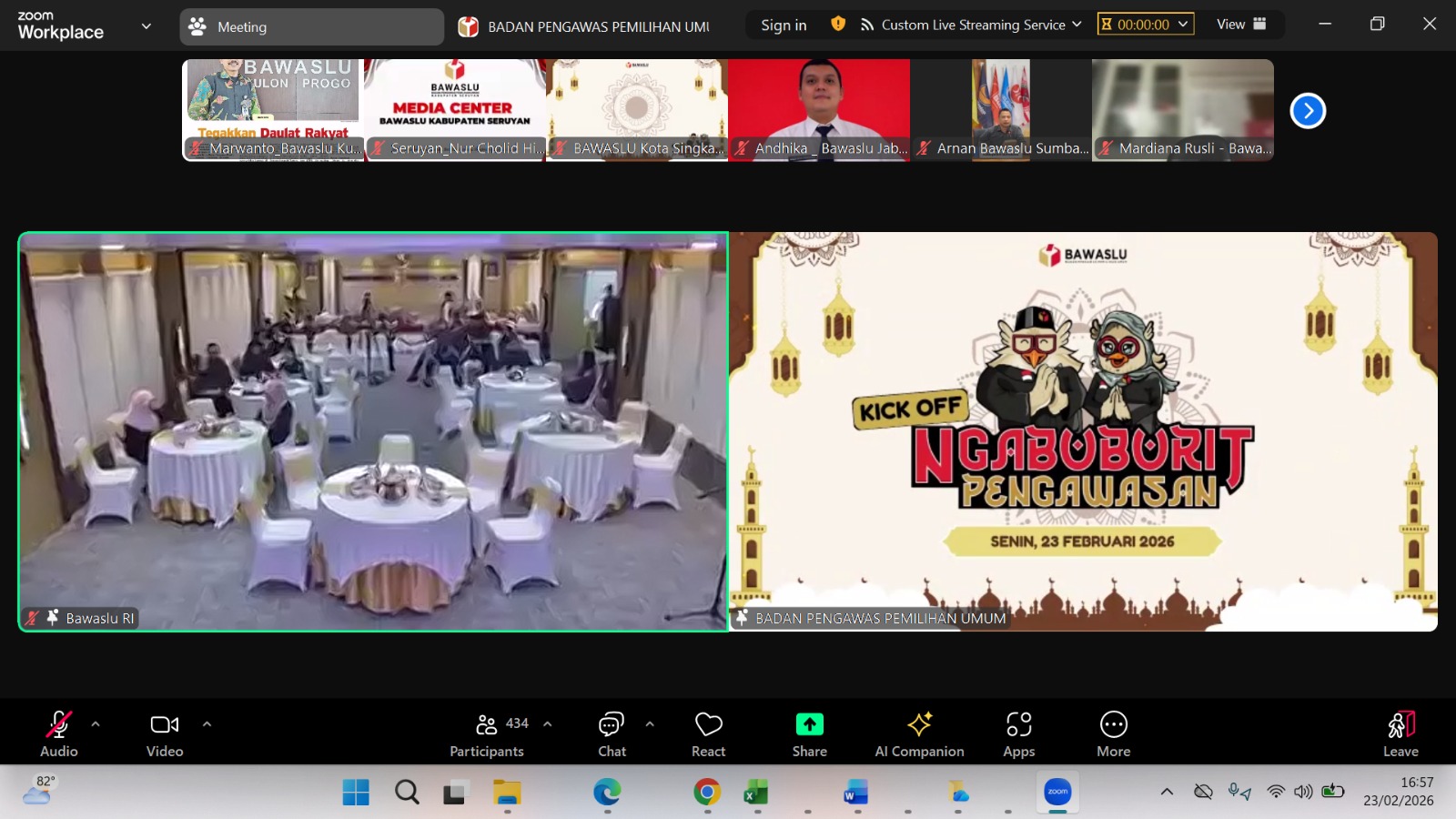Click the Wi-Fi icon in the system tray
1456x819 pixels.
(1276, 792)
